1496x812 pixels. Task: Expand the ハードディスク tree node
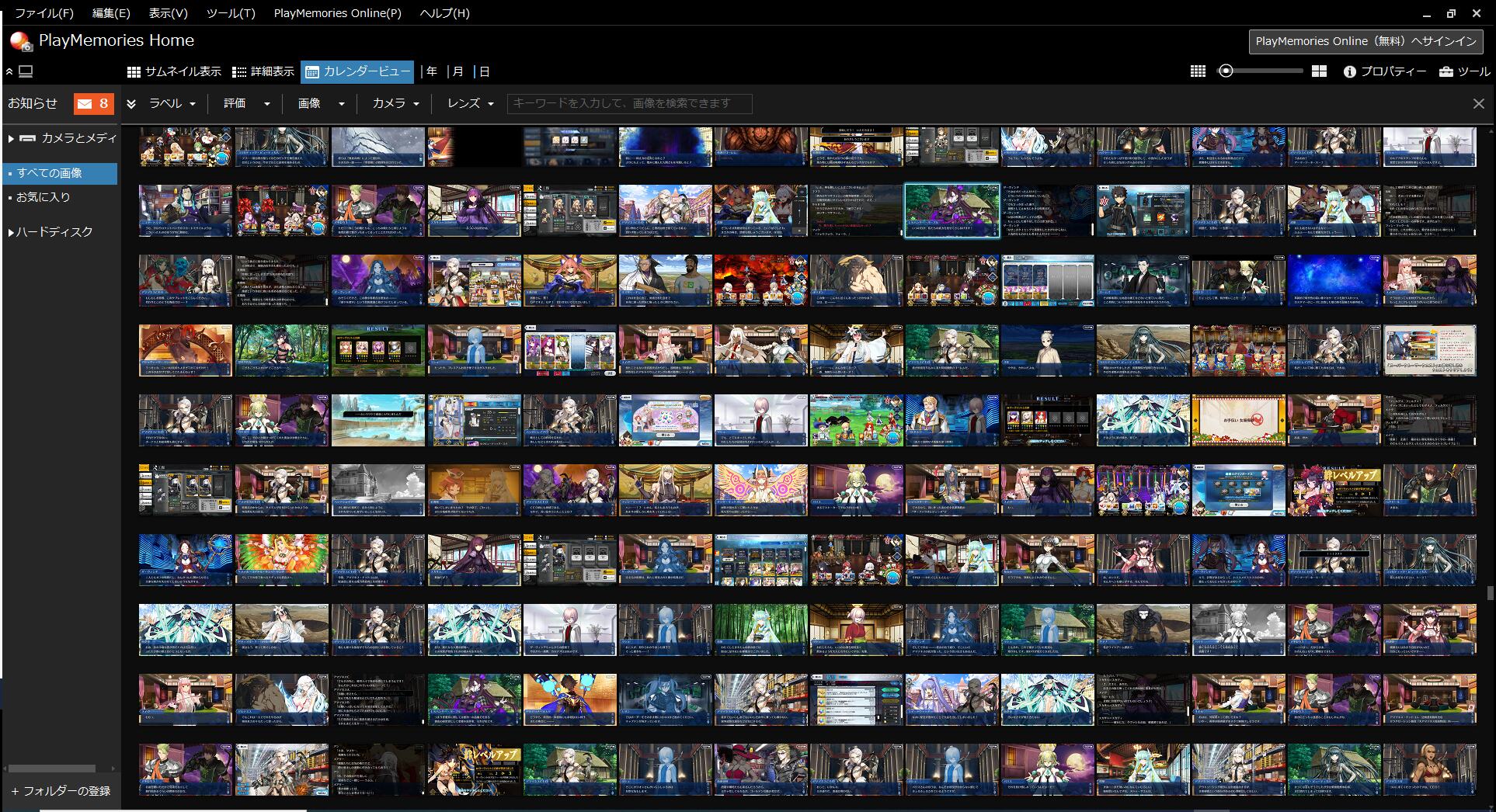point(11,232)
